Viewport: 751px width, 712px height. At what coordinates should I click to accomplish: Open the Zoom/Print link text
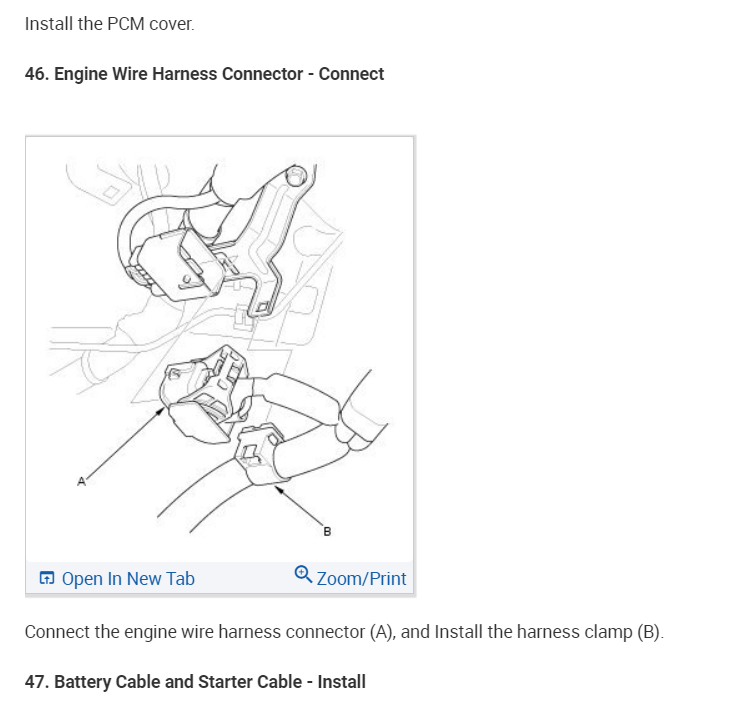362,578
